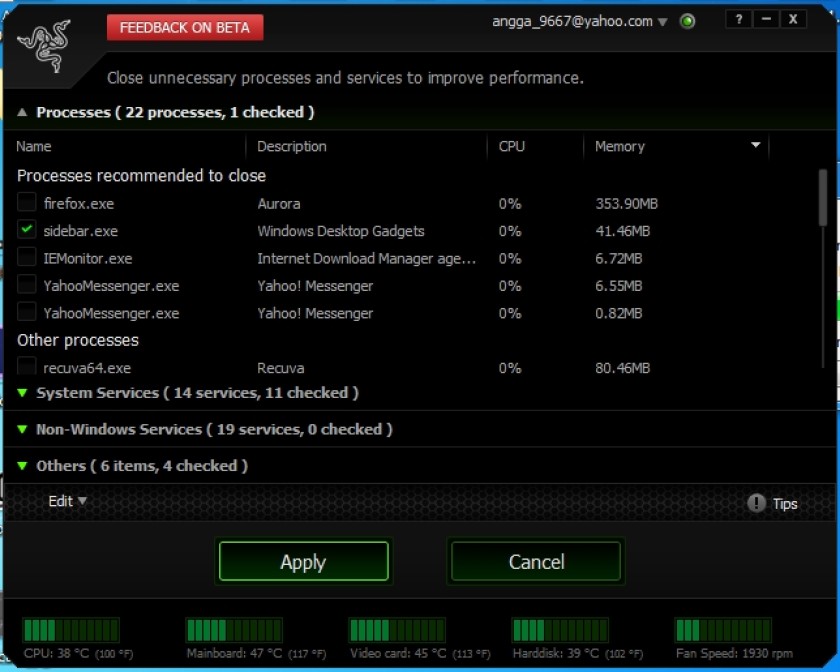This screenshot has height=672, width=840.
Task: Click the 'Processes recommended to close' heading
Action: (x=141, y=176)
